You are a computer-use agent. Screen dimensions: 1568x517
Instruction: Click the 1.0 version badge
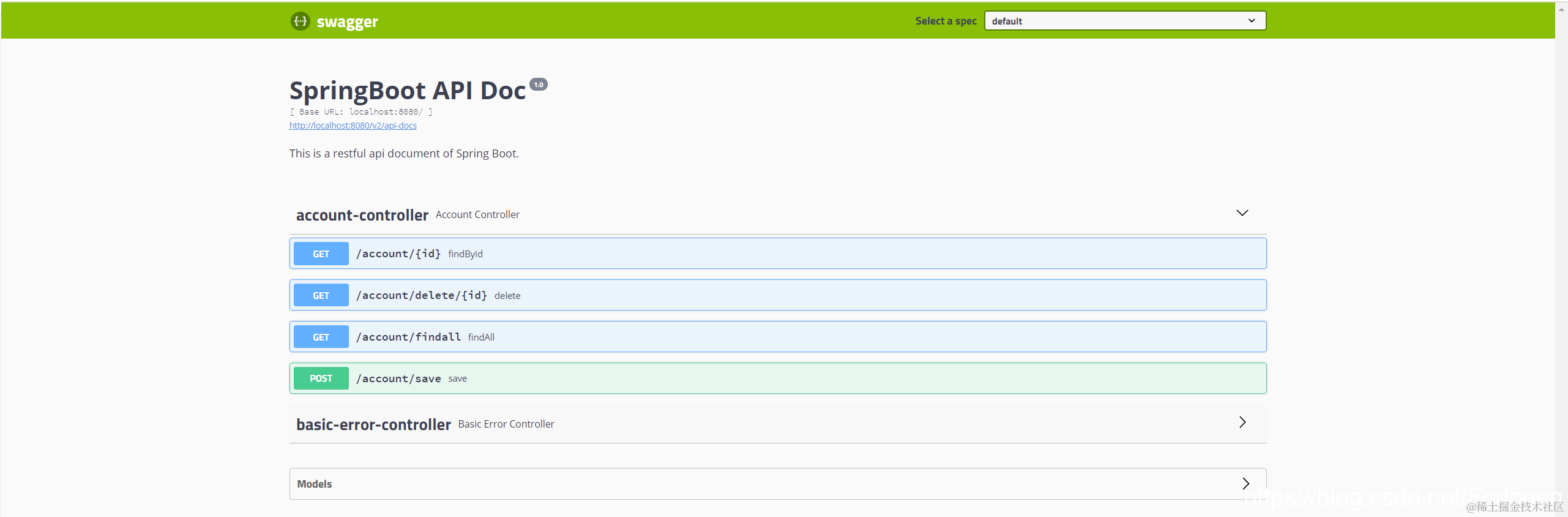pyautogui.click(x=539, y=85)
